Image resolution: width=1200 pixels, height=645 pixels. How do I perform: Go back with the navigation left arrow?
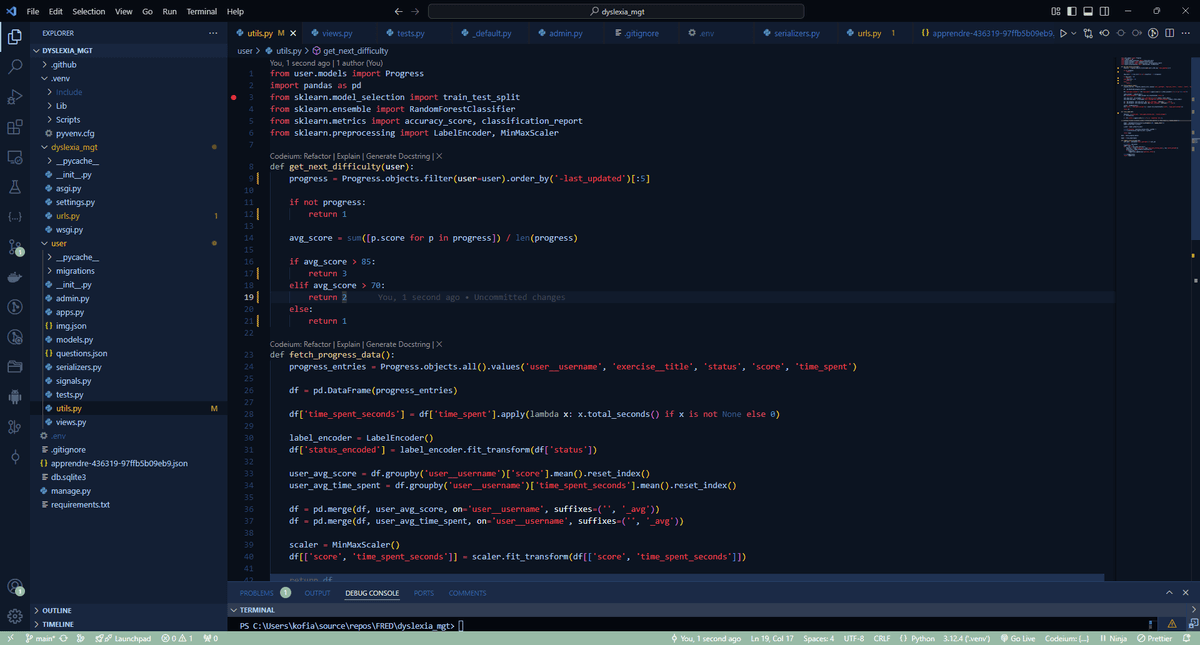point(399,11)
